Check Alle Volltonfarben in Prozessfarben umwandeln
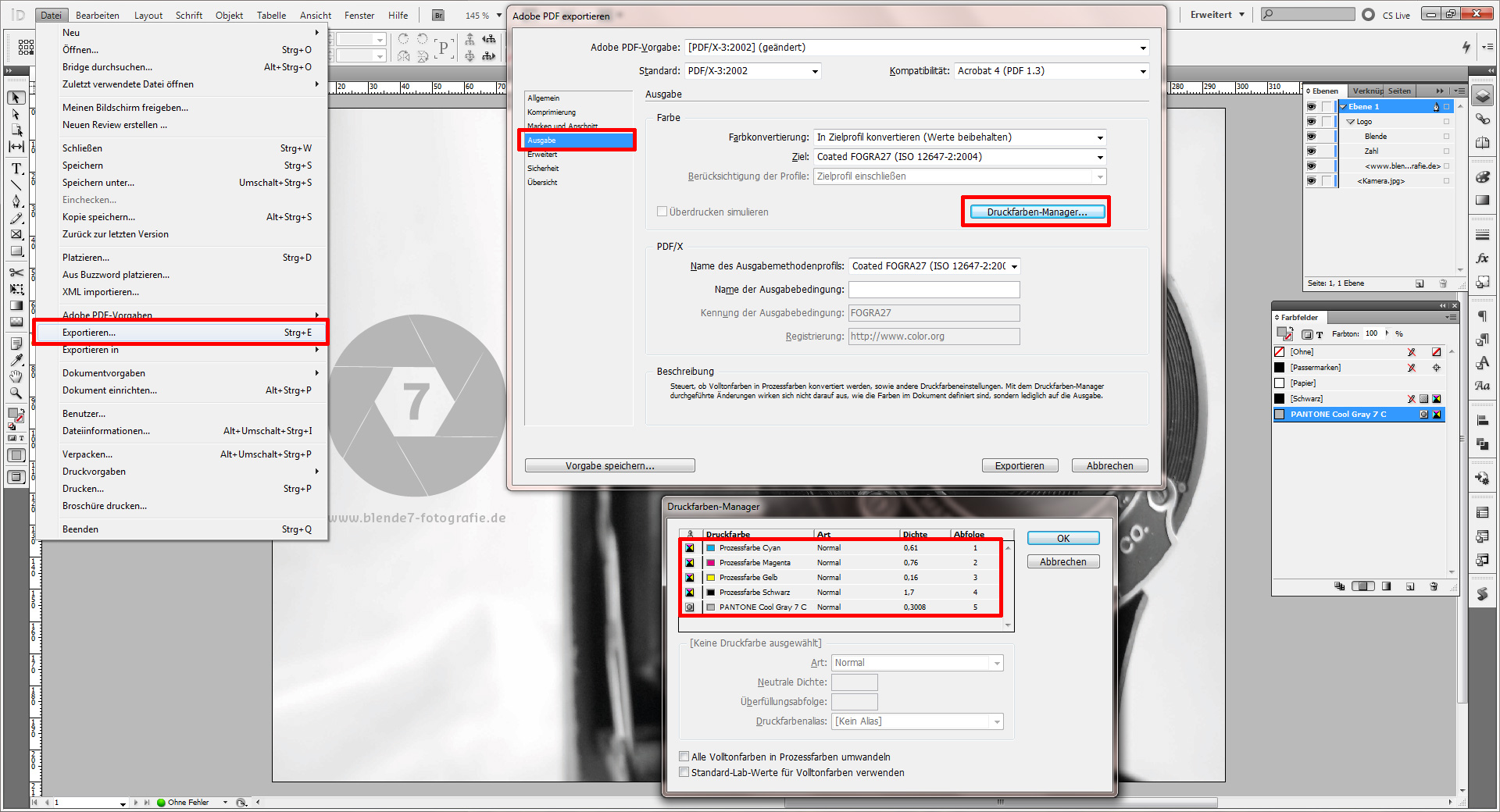 coord(684,757)
